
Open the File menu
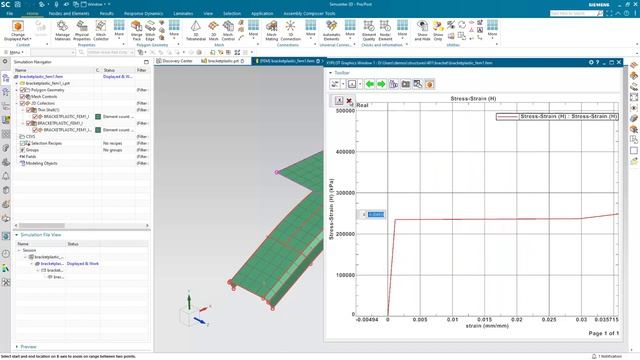click(x=10, y=13)
